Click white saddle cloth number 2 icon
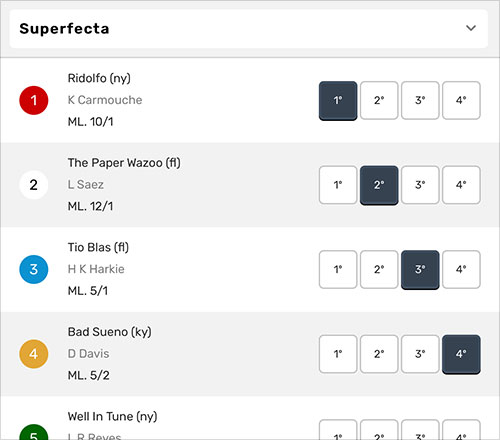The height and width of the screenshot is (440, 500). pyautogui.click(x=34, y=185)
